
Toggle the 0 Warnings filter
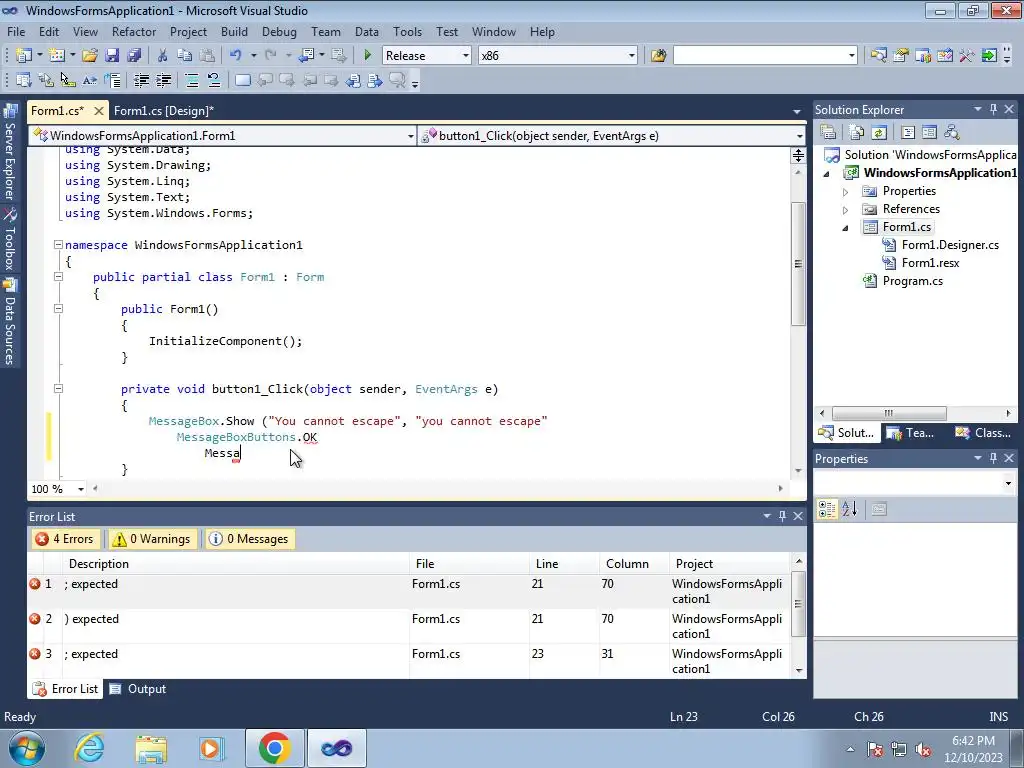click(152, 539)
